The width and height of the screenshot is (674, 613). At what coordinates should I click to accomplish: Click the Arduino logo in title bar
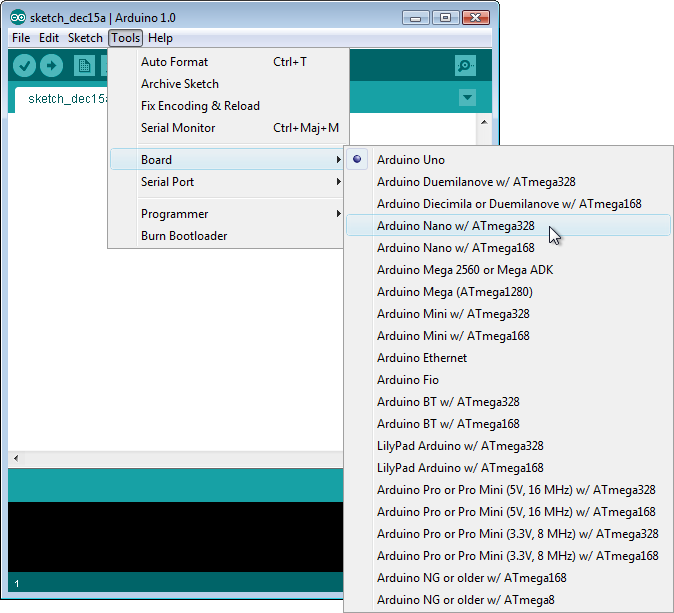point(18,18)
